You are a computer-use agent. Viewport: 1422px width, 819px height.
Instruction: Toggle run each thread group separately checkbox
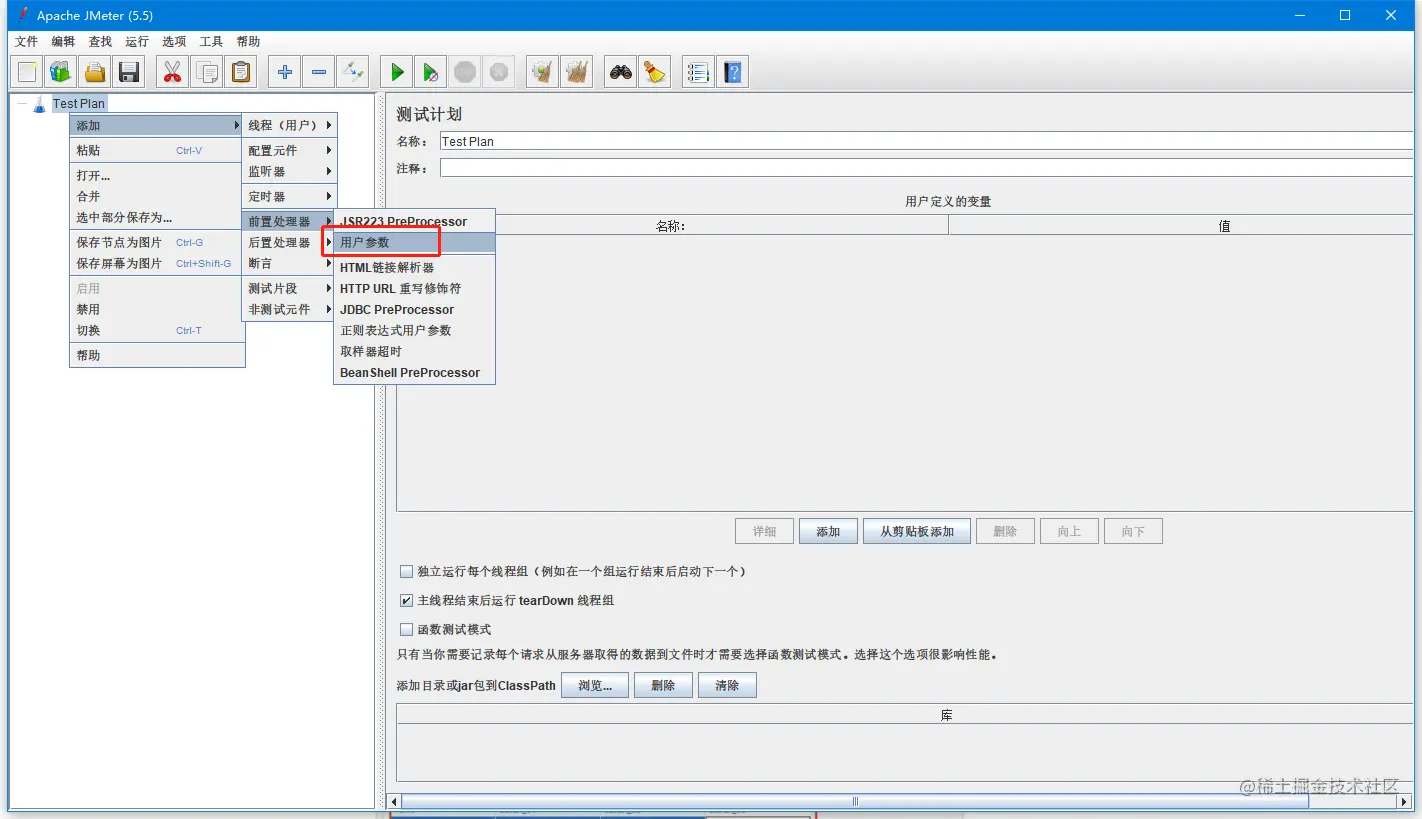406,572
